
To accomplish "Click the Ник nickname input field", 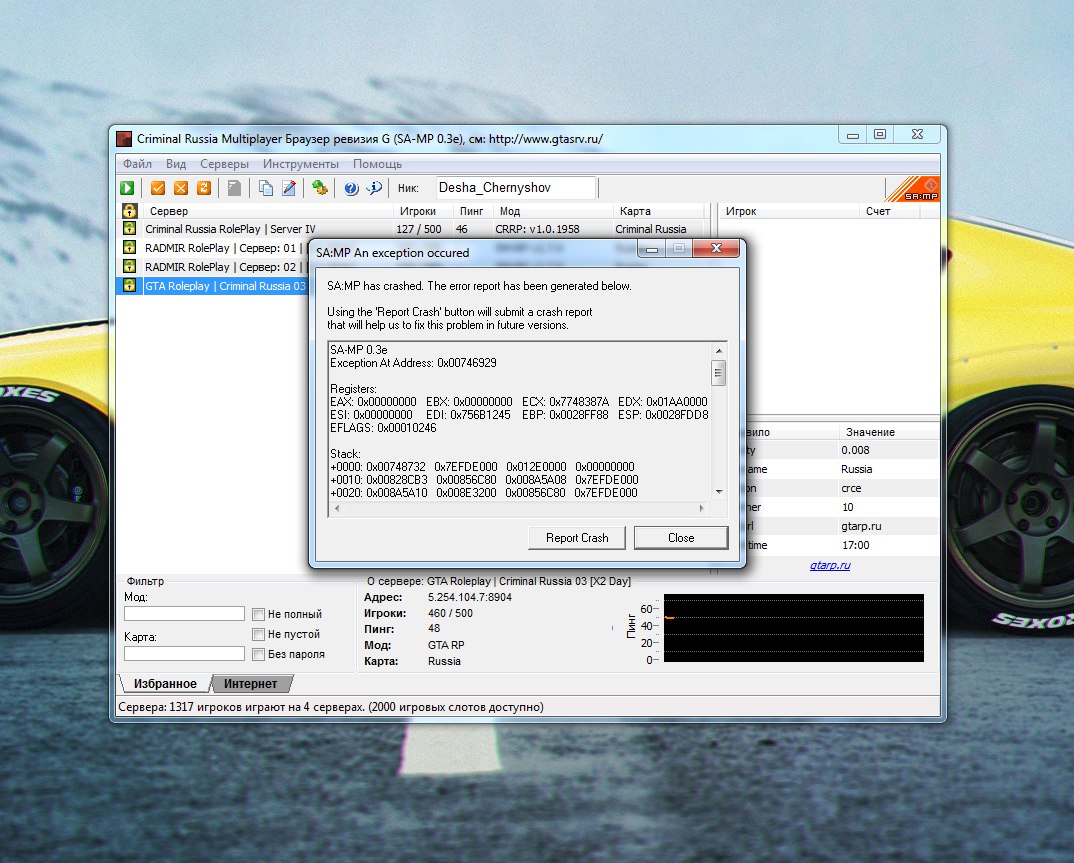I will coord(516,188).
